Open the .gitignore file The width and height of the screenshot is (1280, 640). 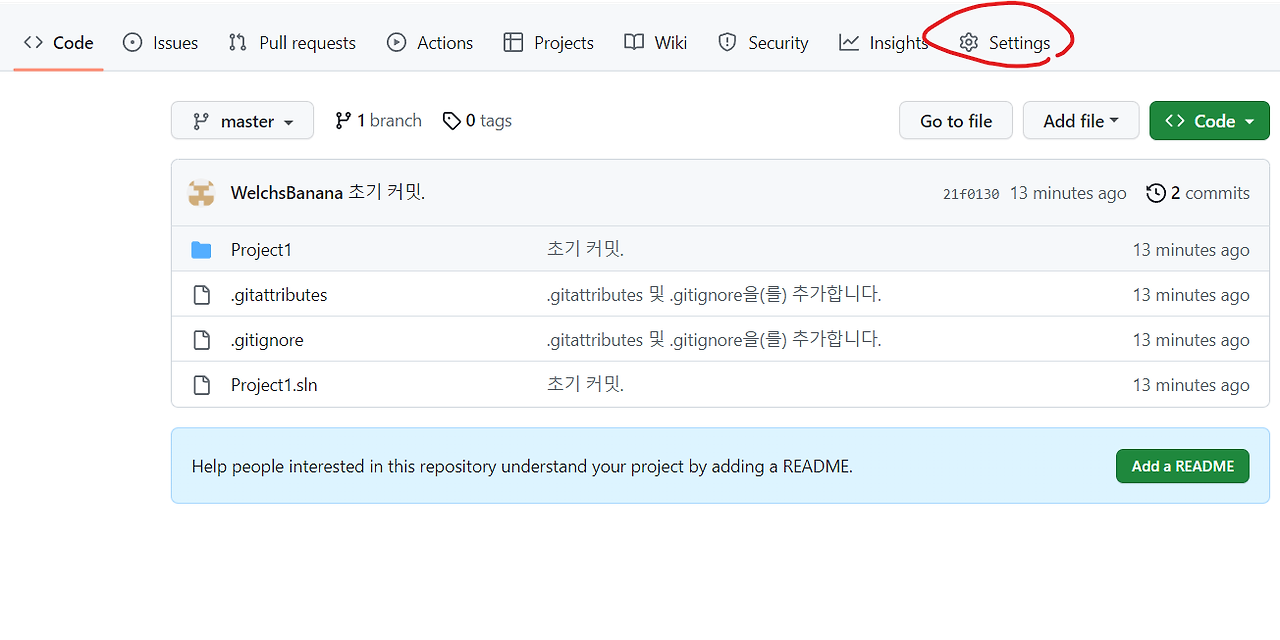pos(267,340)
